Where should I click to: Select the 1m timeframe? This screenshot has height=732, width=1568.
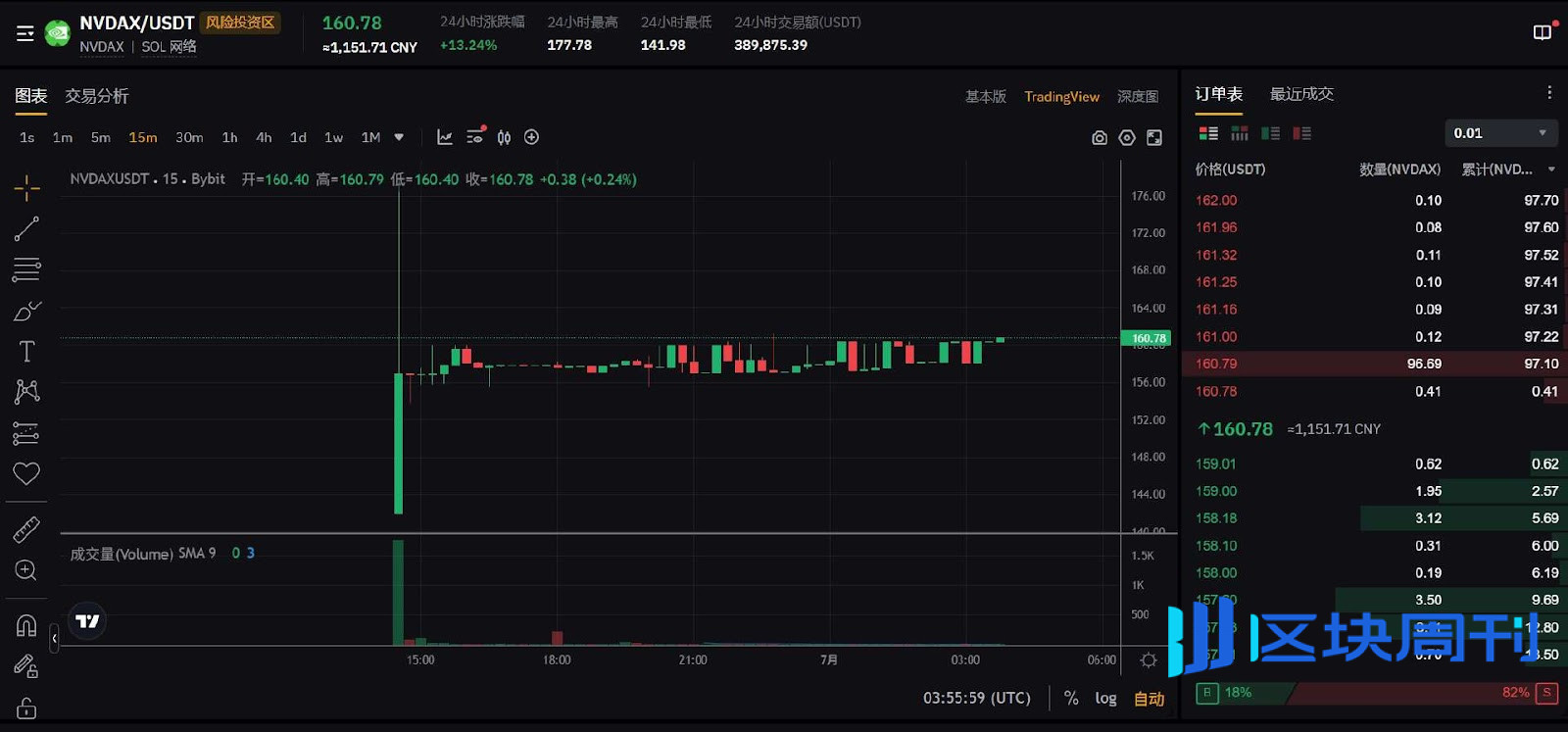pyautogui.click(x=63, y=137)
